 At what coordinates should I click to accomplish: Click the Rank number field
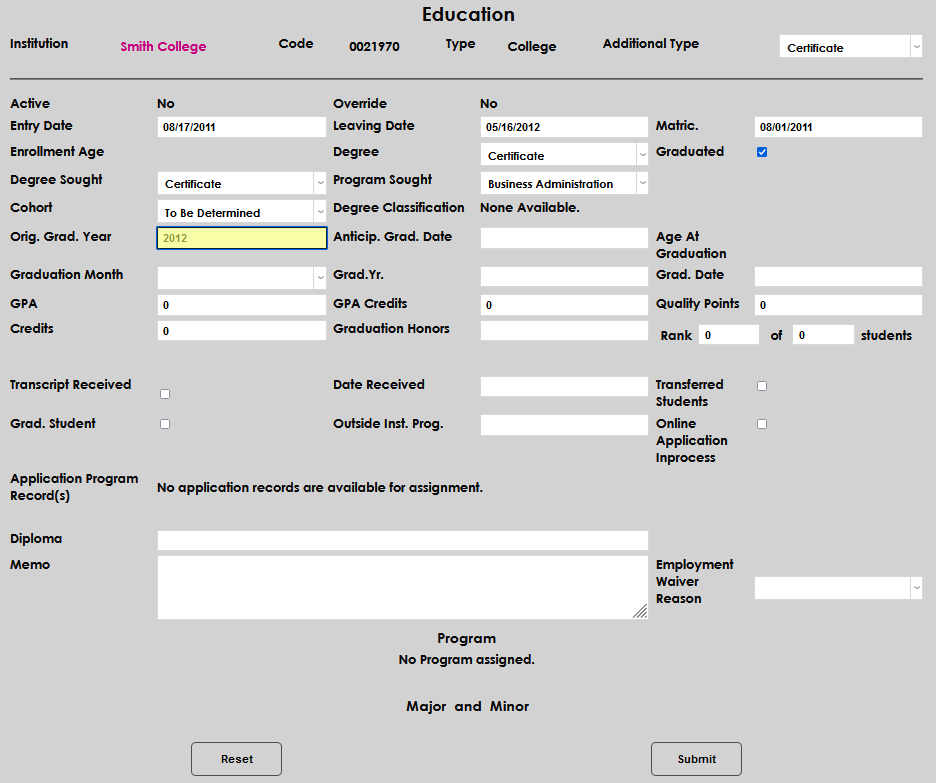coord(729,335)
